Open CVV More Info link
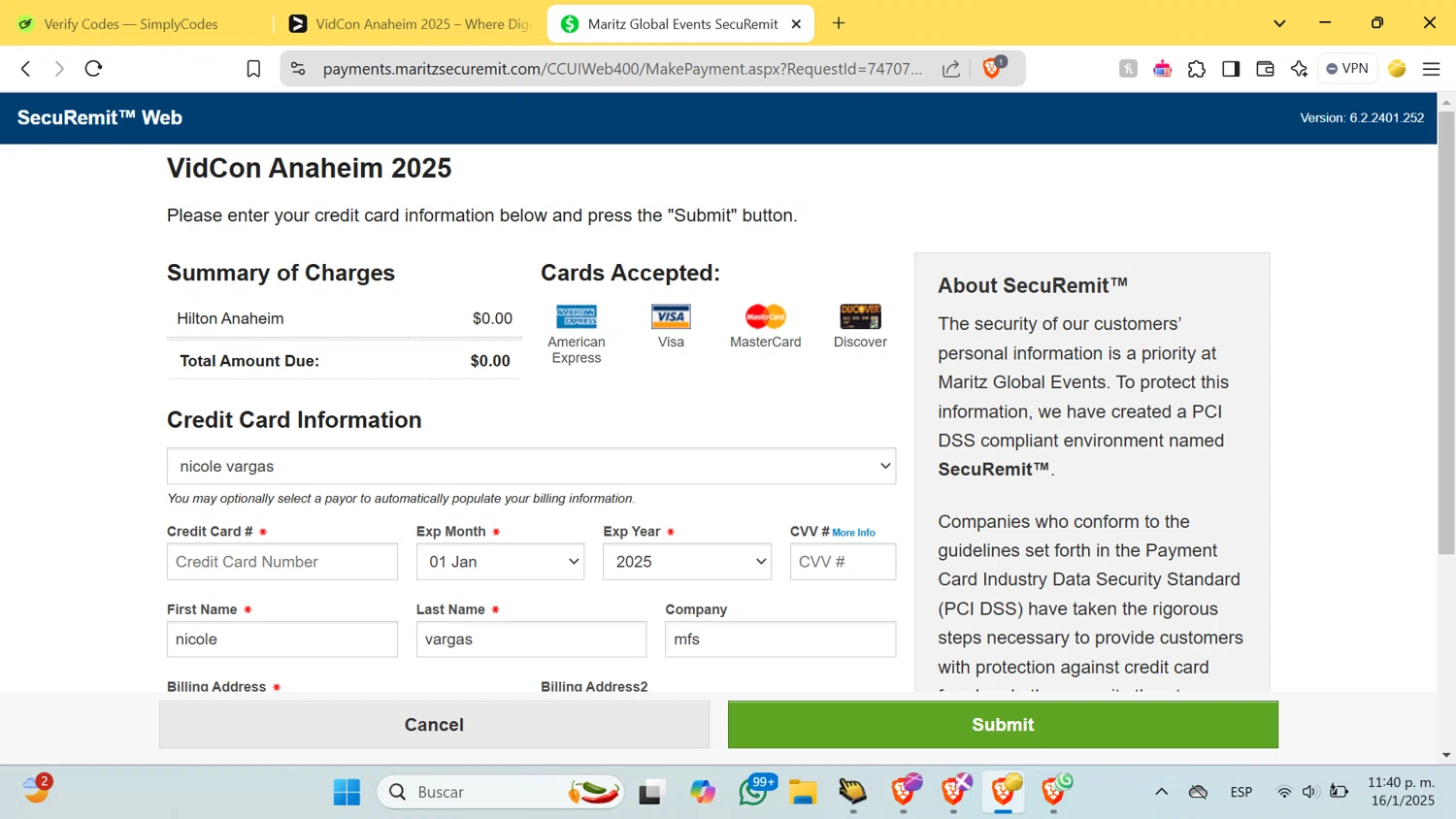Viewport: 1456px width, 819px height. (x=853, y=533)
